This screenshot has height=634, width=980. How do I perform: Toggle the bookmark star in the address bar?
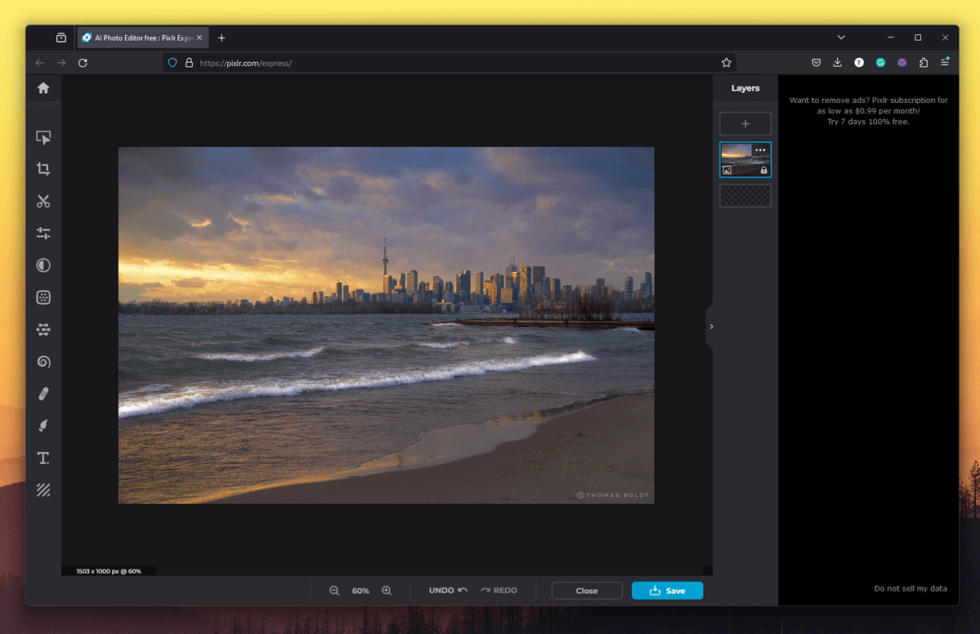click(724, 61)
